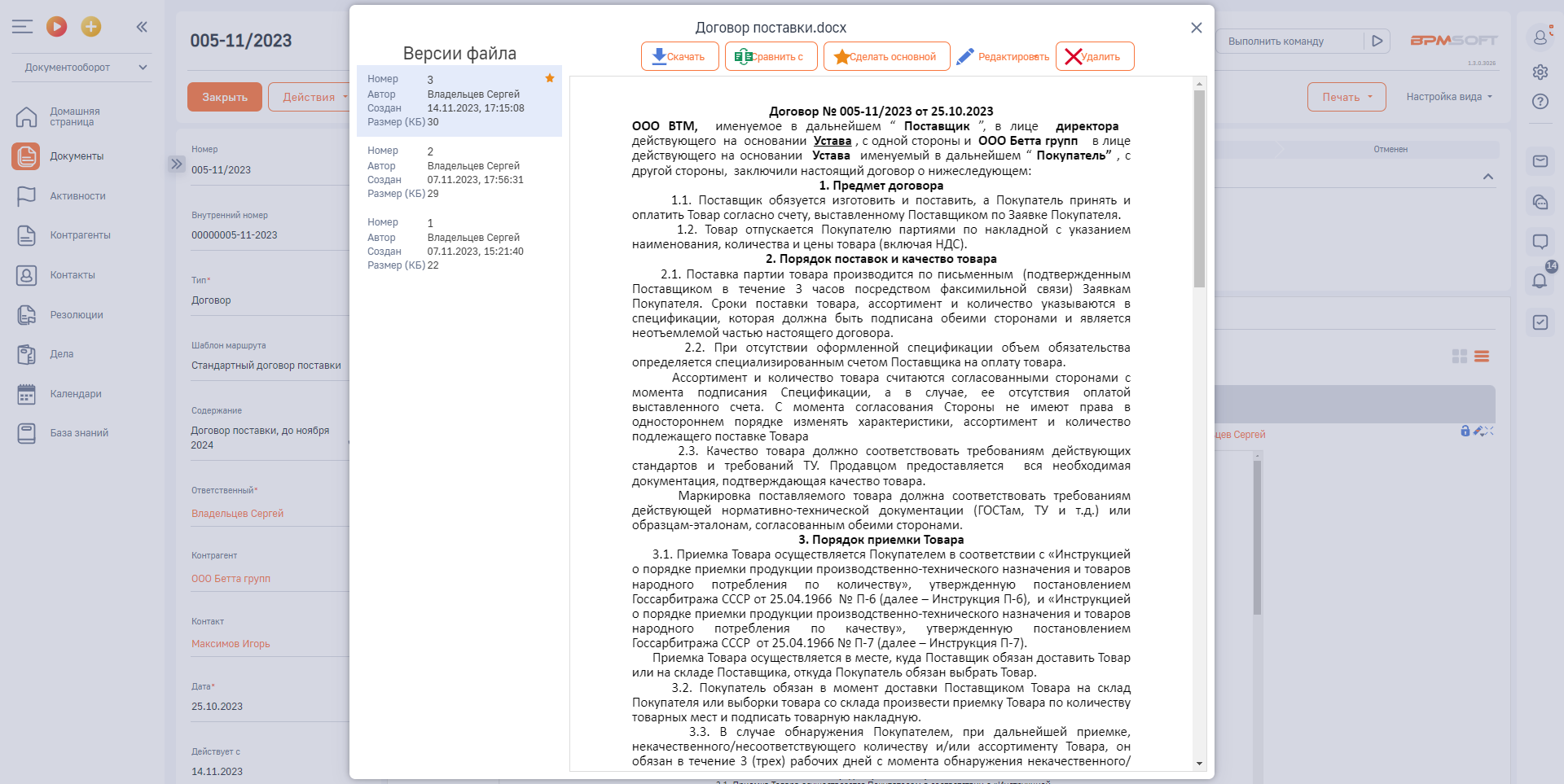Click the Закрыть button
Screen dimensions: 1564x784
click(225, 97)
